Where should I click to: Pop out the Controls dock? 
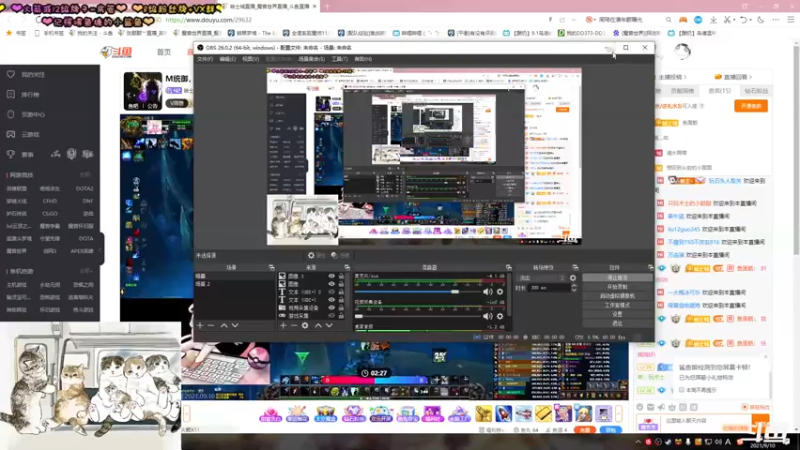(x=651, y=267)
